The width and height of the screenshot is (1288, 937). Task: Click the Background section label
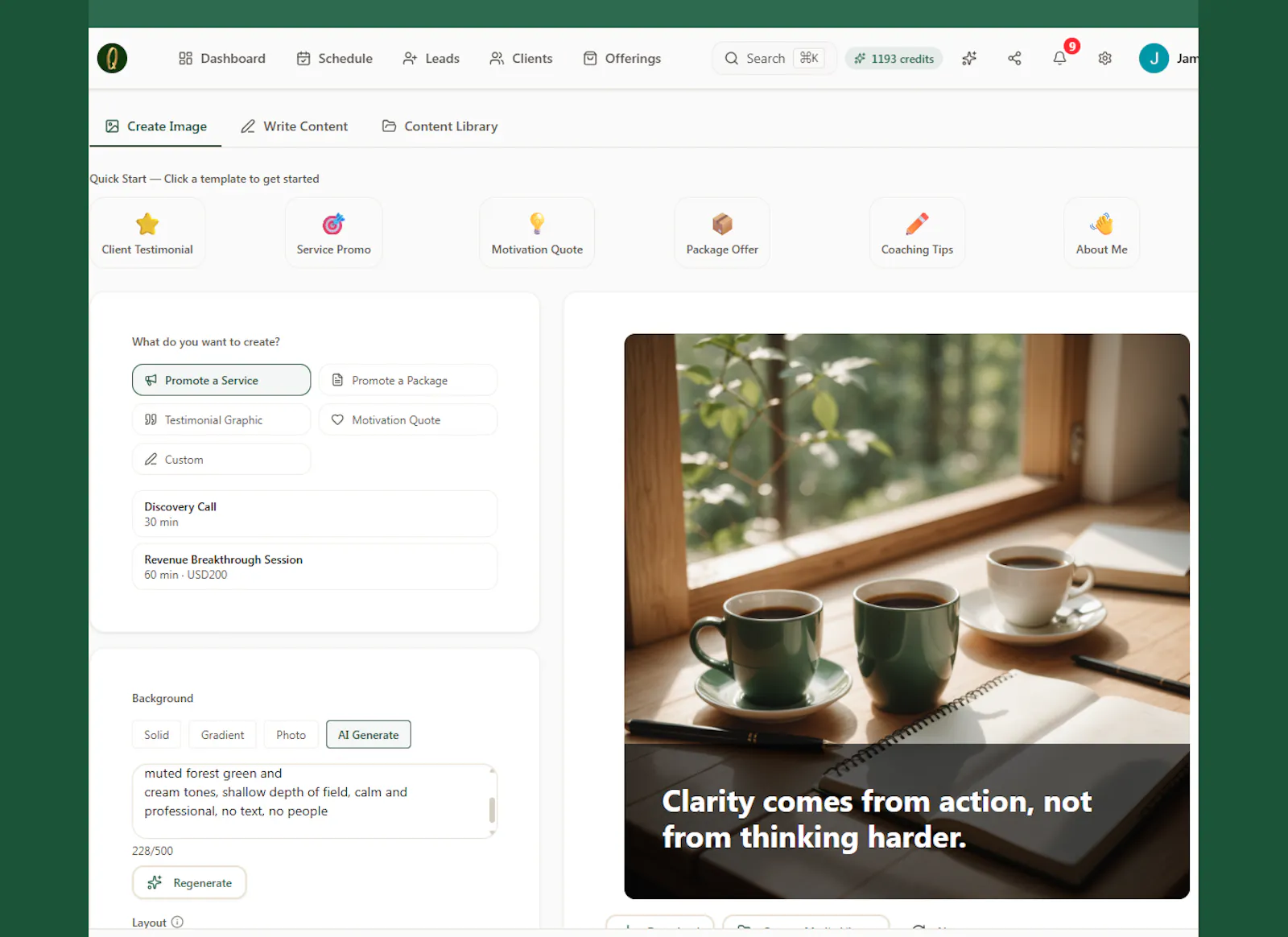click(x=163, y=698)
